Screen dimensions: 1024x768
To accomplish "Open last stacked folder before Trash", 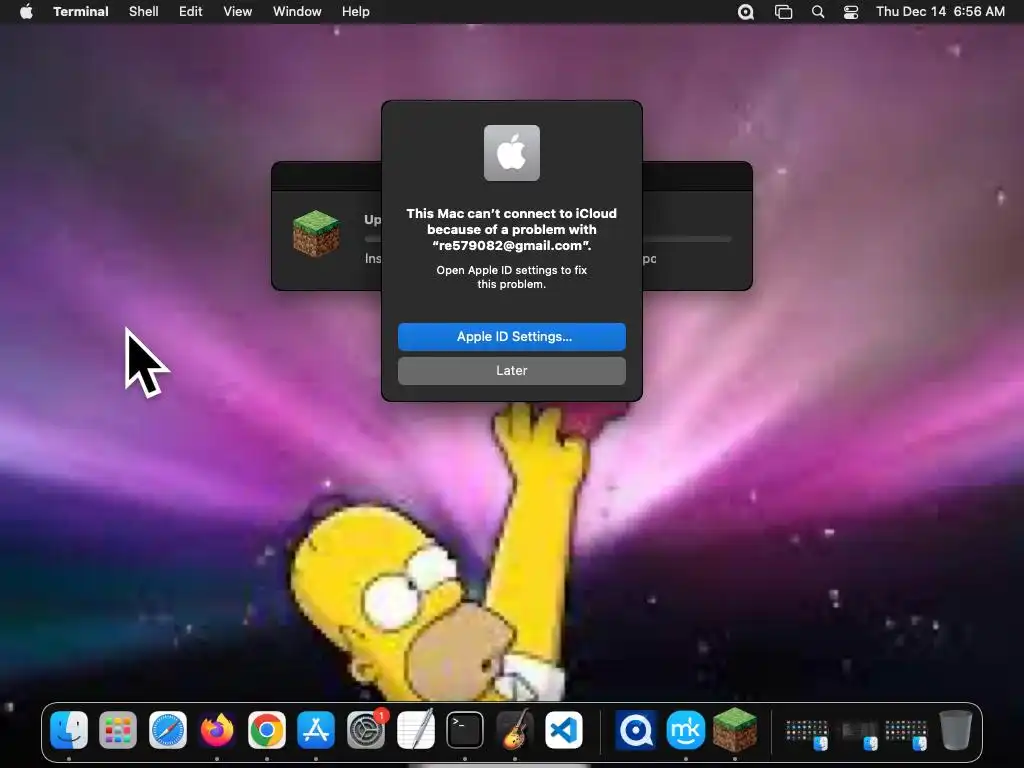I will coord(906,733).
